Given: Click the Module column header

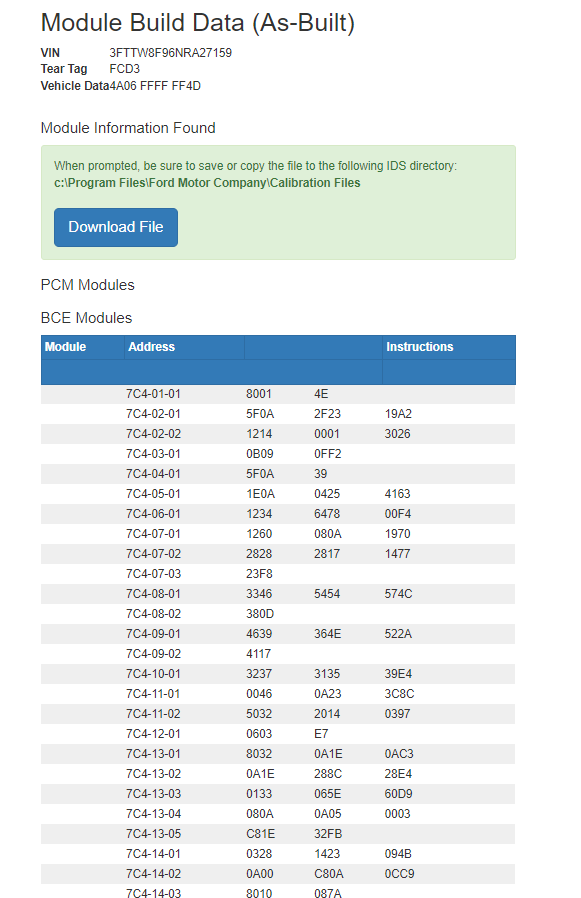Looking at the screenshot, I should 65,346.
